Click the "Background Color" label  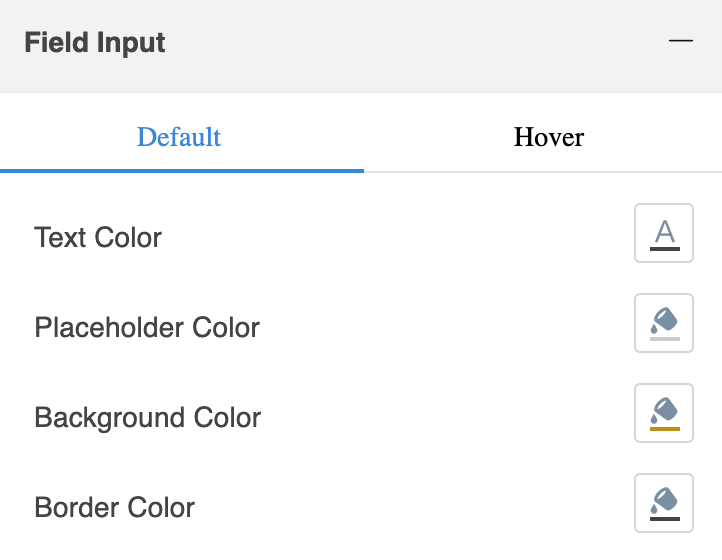coord(148,418)
